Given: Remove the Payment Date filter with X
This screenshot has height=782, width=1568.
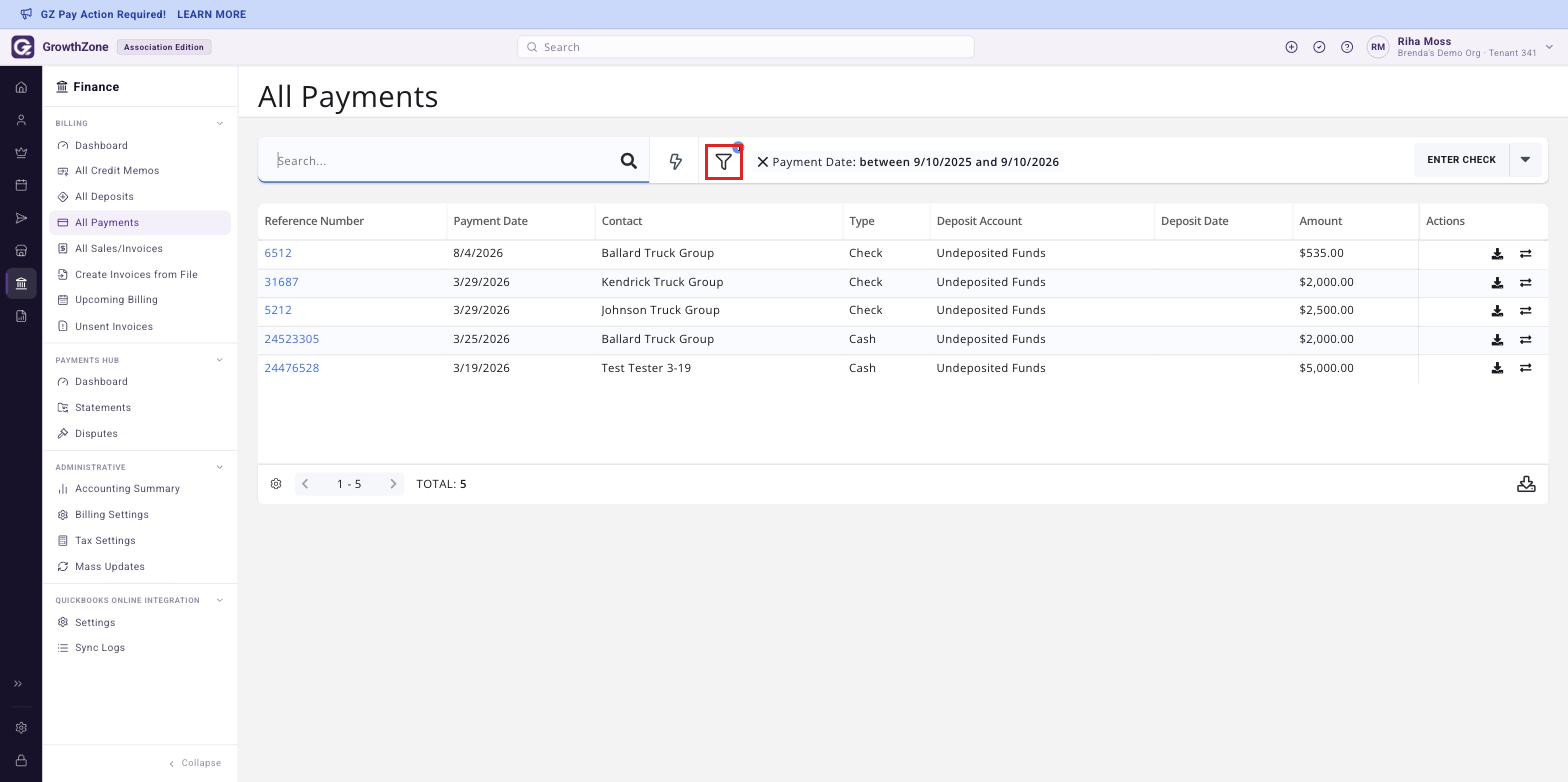Looking at the screenshot, I should coord(762,162).
